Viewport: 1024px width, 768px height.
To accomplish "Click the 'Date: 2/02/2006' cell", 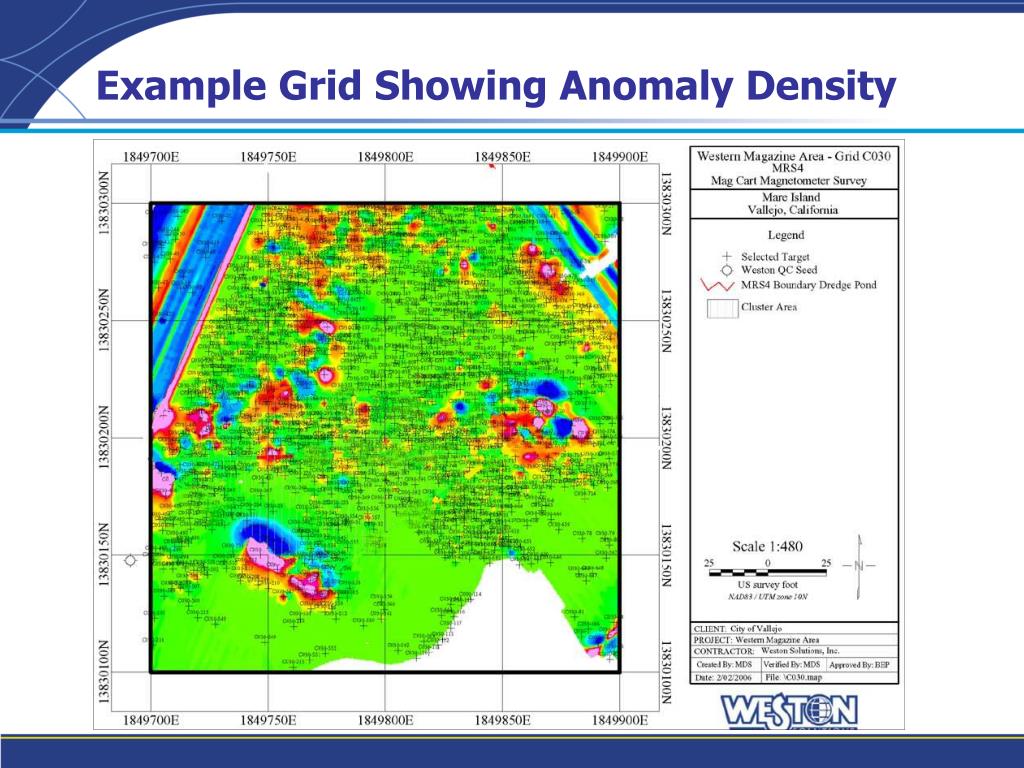I will (724, 677).
